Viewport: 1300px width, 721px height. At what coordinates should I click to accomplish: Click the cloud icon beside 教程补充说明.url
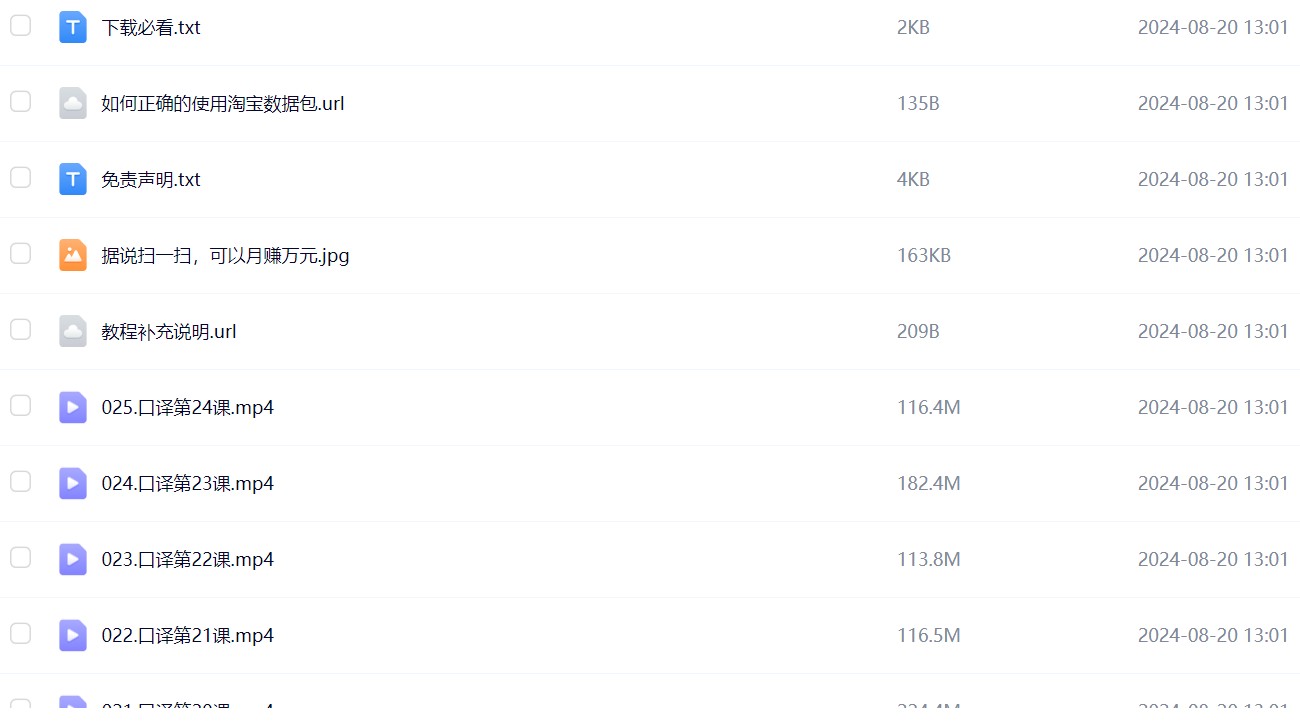pyautogui.click(x=73, y=331)
